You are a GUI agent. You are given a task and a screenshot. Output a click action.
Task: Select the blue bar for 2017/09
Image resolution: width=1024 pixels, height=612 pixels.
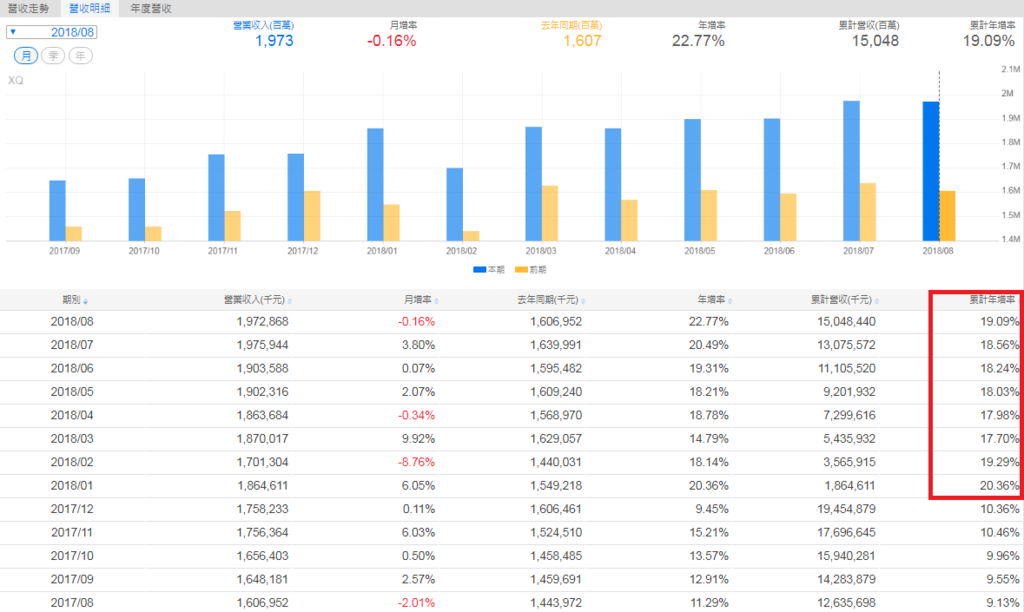click(x=57, y=211)
